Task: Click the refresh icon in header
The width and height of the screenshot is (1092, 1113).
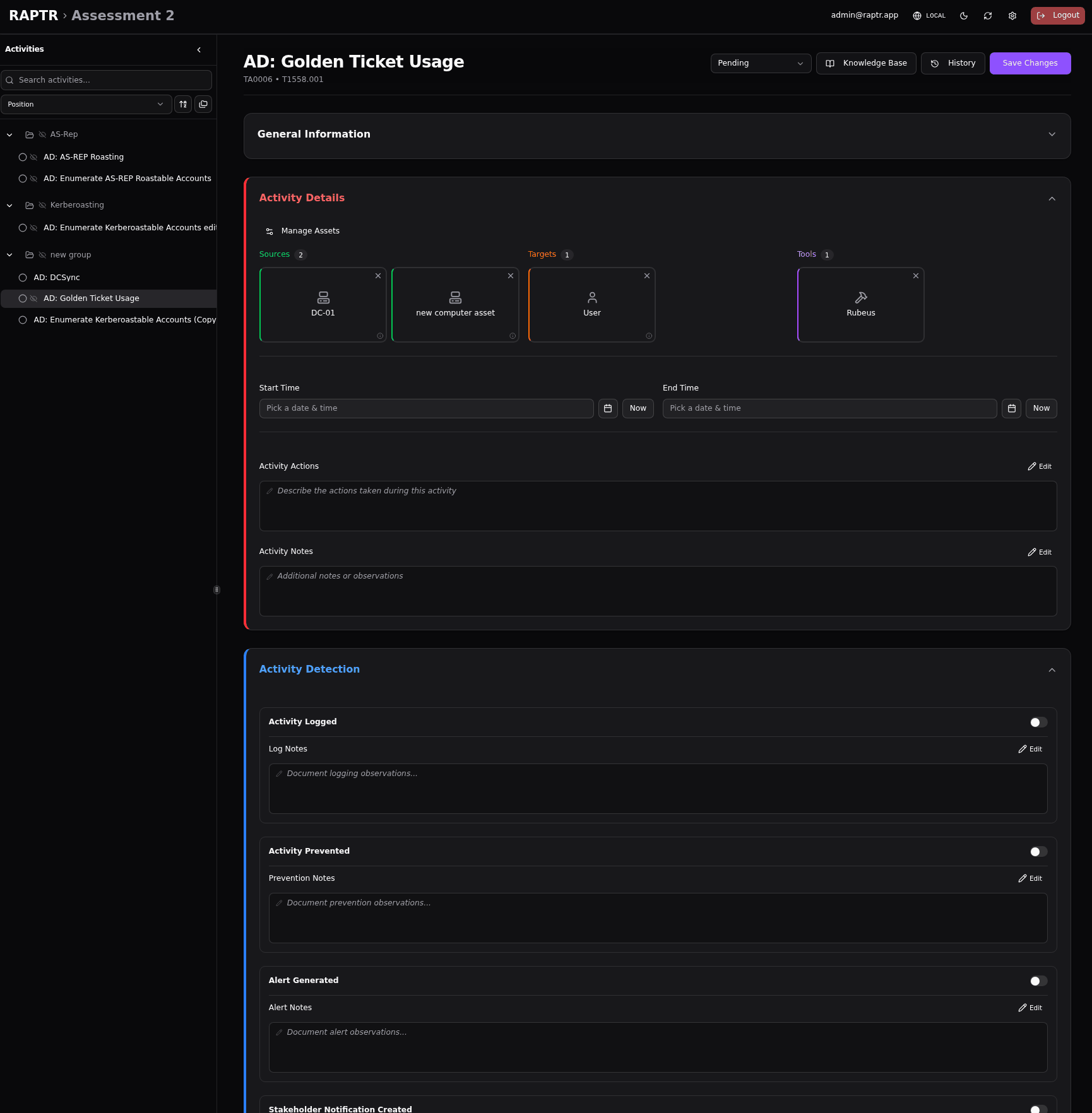Action: (x=988, y=16)
